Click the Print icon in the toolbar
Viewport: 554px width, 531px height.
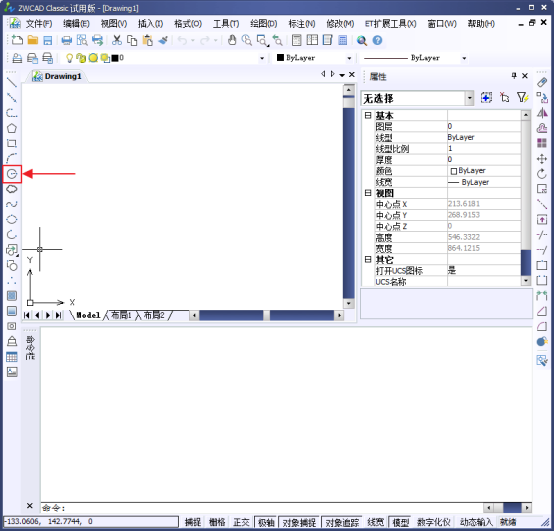(x=66, y=40)
